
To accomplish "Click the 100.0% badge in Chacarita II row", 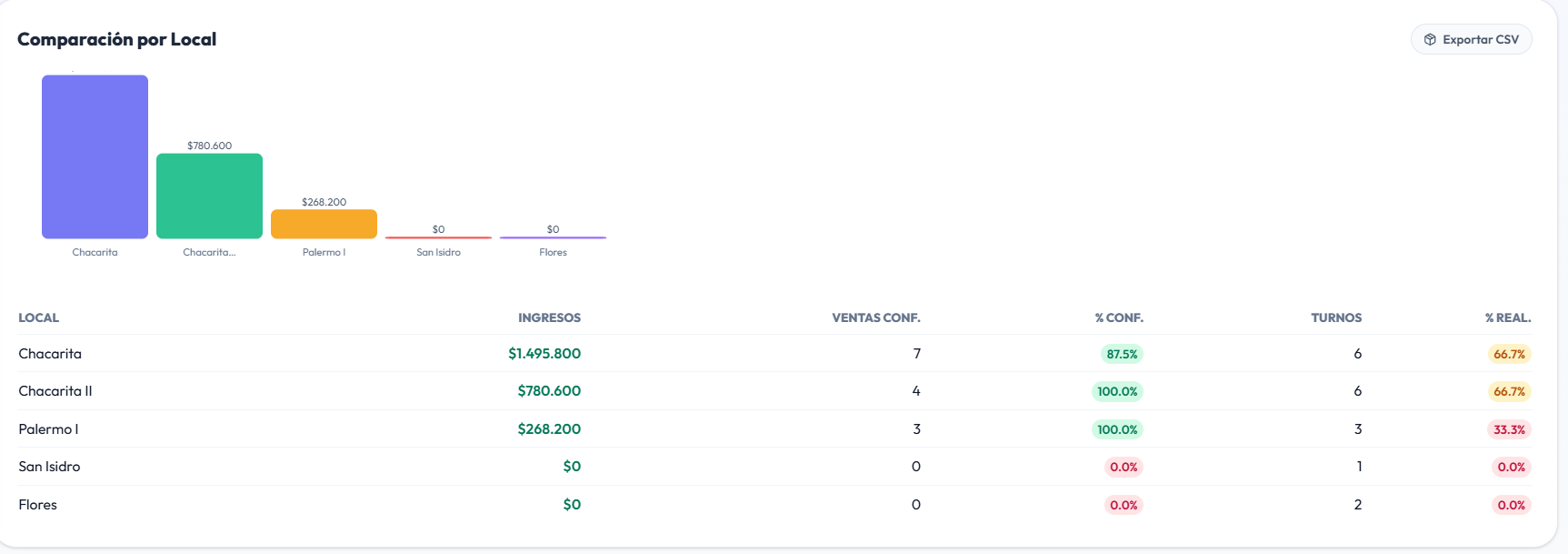I will point(1117,392).
